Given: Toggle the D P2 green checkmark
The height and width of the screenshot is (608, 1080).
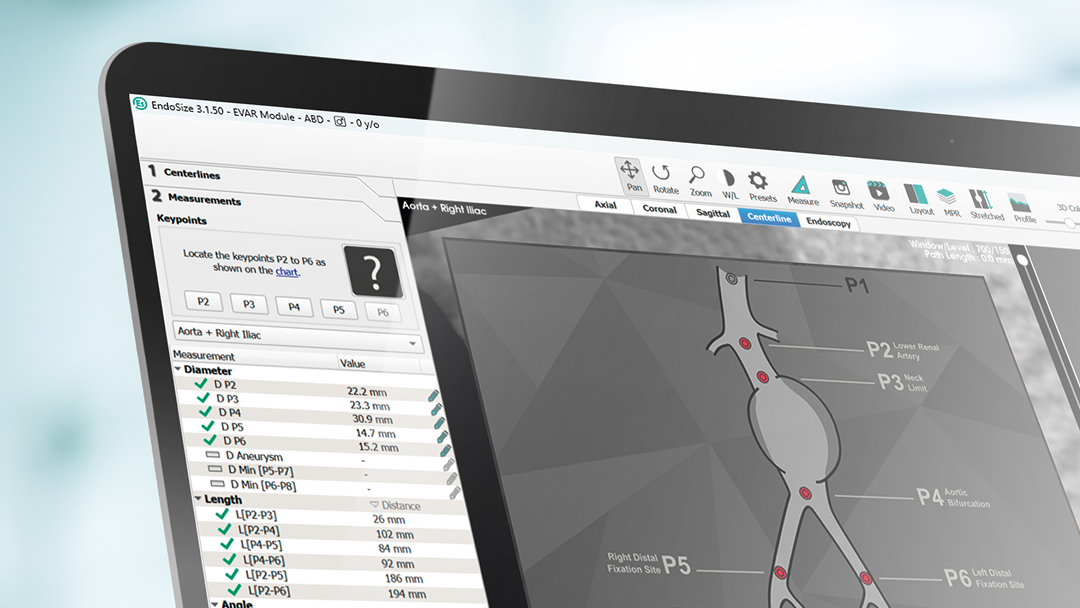Looking at the screenshot, I should tap(201, 384).
